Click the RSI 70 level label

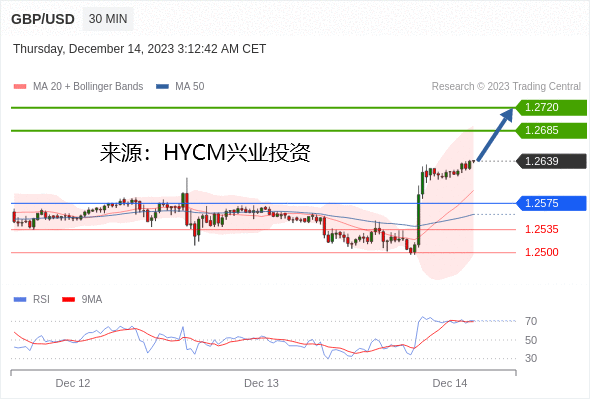click(531, 322)
